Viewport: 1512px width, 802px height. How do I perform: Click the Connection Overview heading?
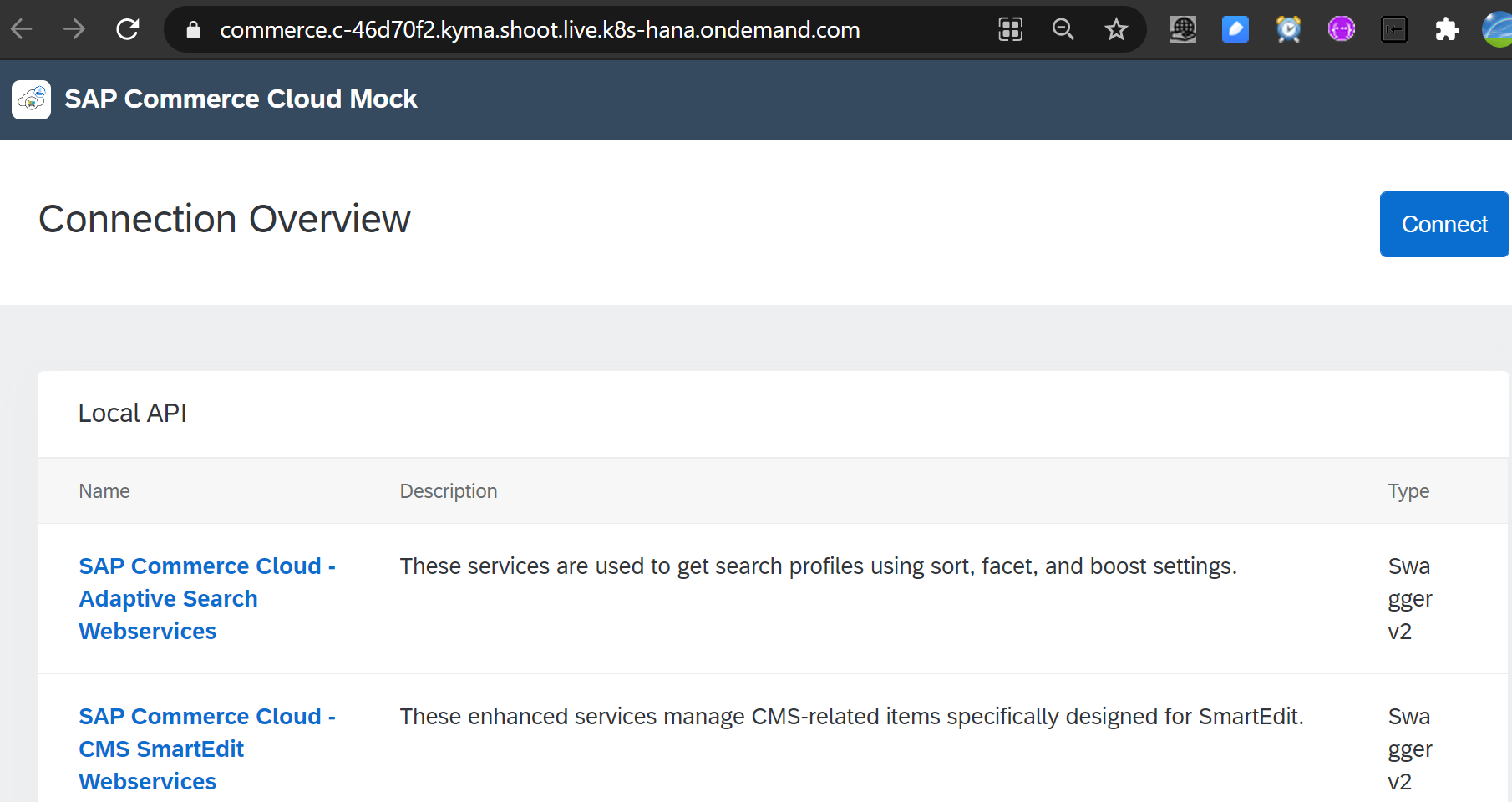pyautogui.click(x=225, y=220)
